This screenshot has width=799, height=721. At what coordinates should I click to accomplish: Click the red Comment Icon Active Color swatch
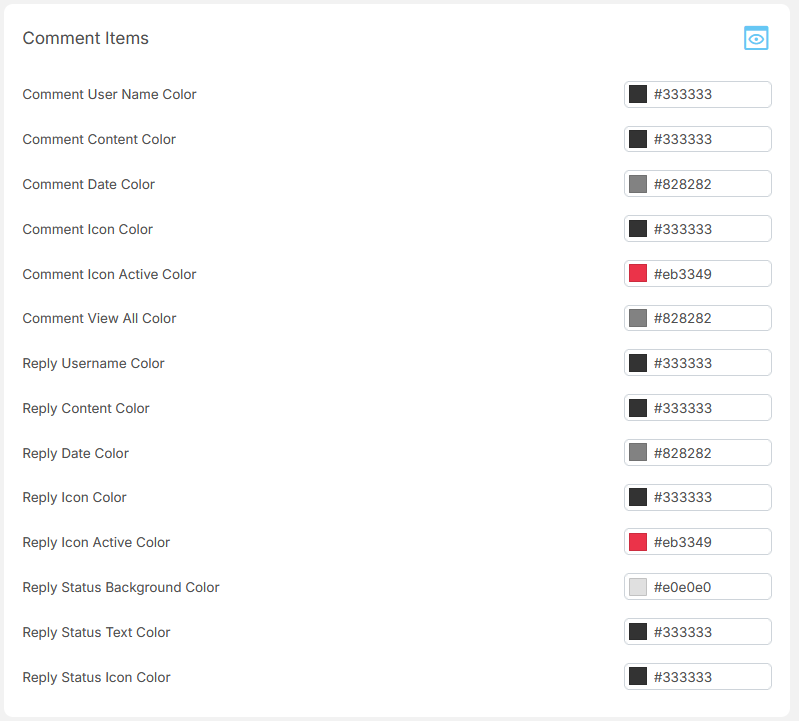(638, 274)
